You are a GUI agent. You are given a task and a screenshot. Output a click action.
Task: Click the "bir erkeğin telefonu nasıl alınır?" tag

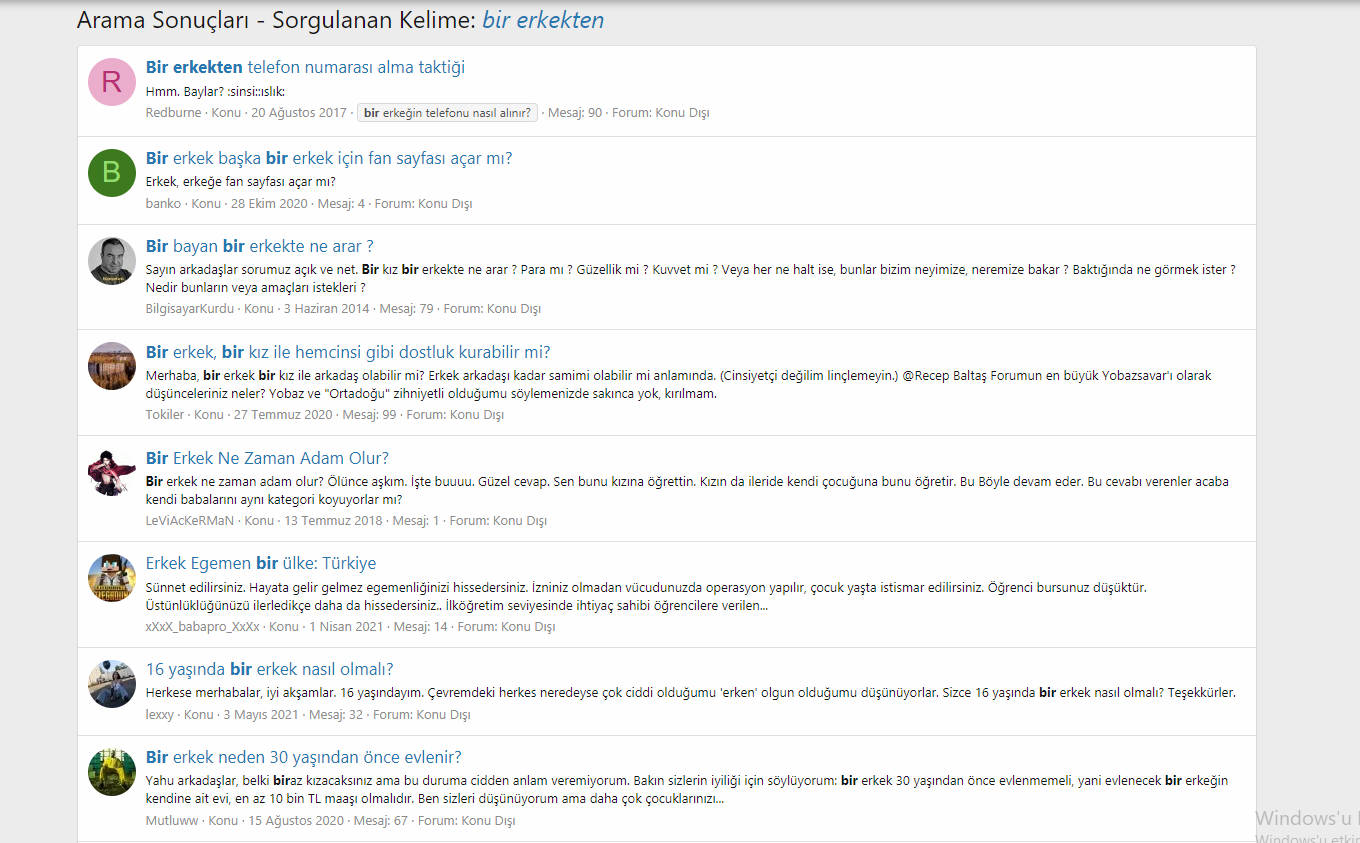point(447,113)
